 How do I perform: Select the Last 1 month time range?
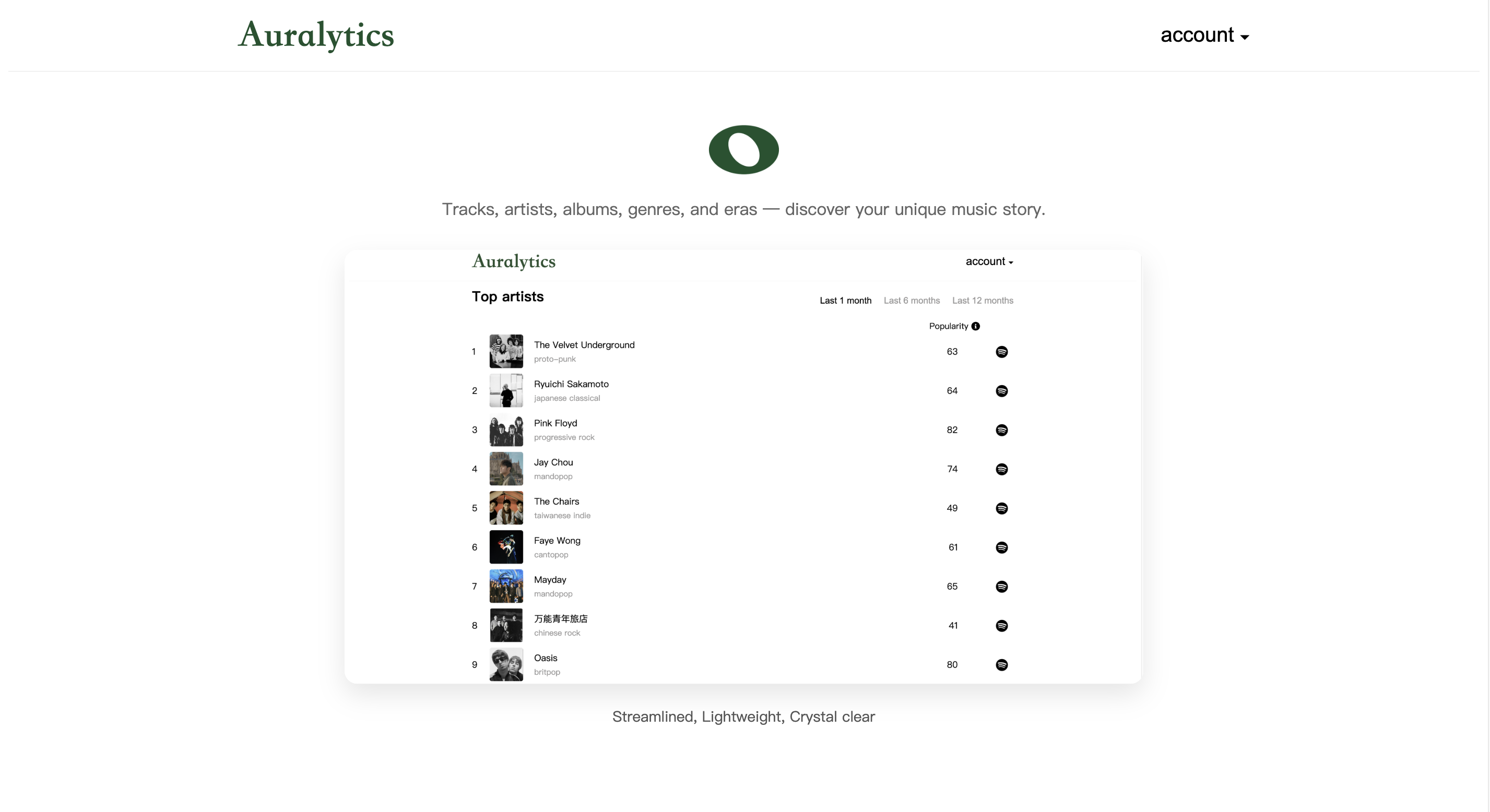tap(845, 300)
